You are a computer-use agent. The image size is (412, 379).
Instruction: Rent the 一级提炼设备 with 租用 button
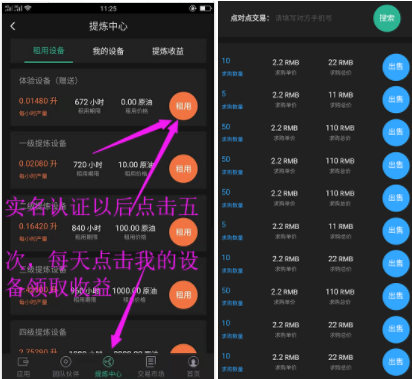click(x=183, y=169)
